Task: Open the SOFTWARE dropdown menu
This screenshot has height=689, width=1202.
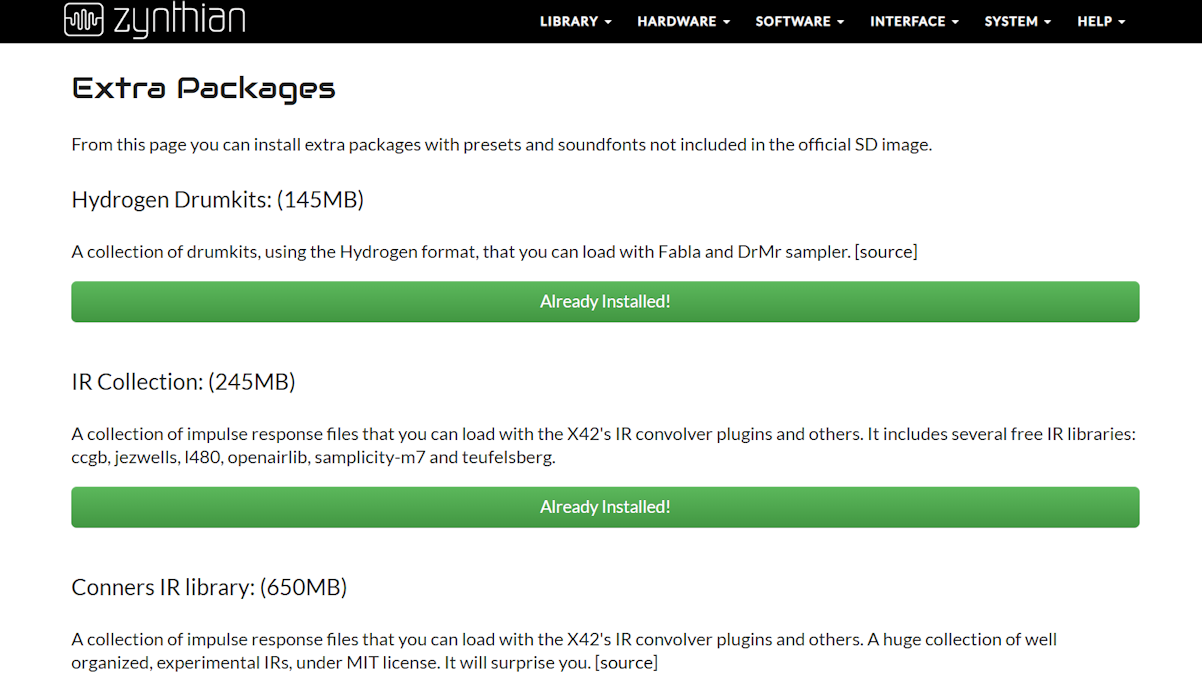Action: point(799,21)
